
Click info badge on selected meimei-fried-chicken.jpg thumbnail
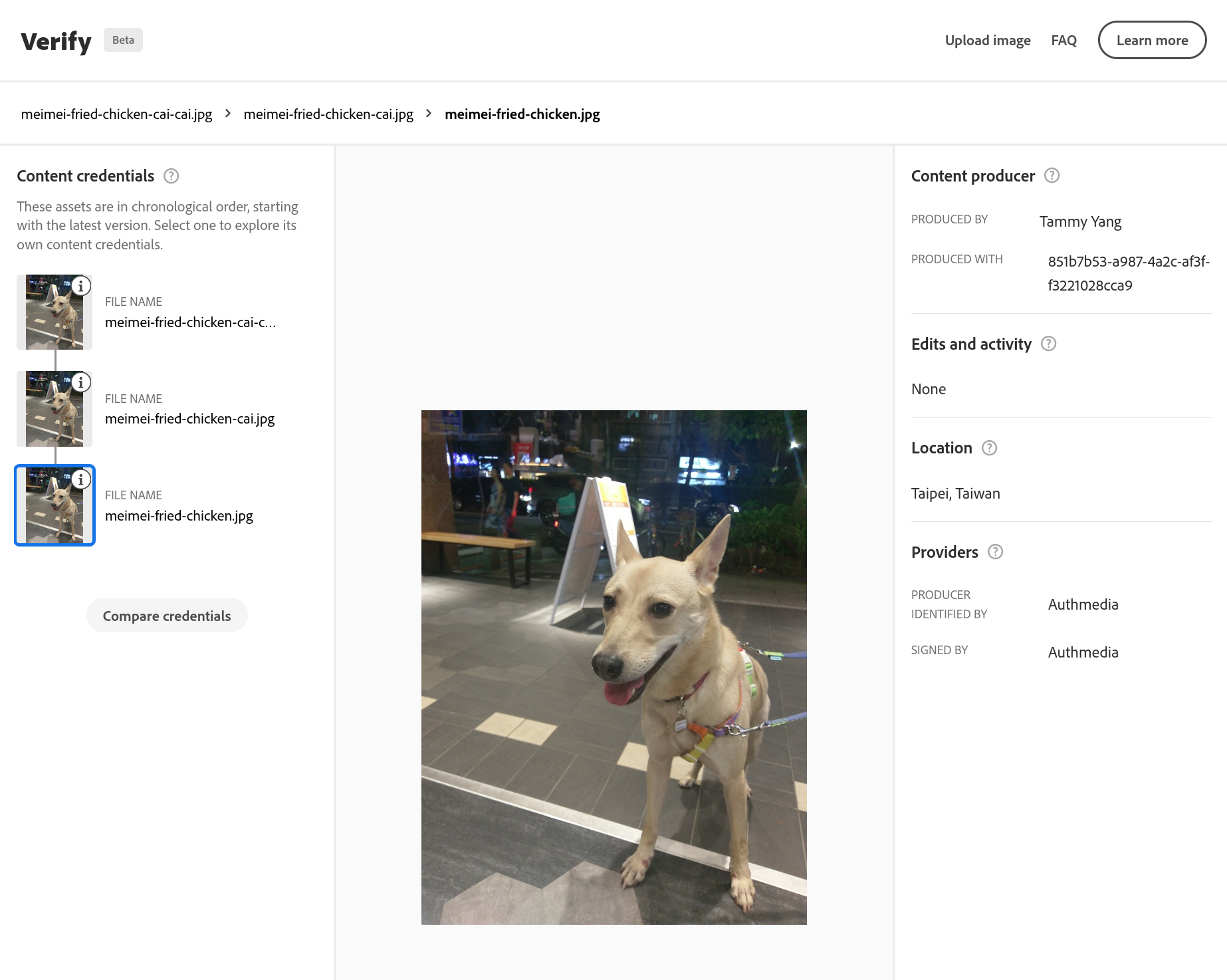(x=81, y=479)
